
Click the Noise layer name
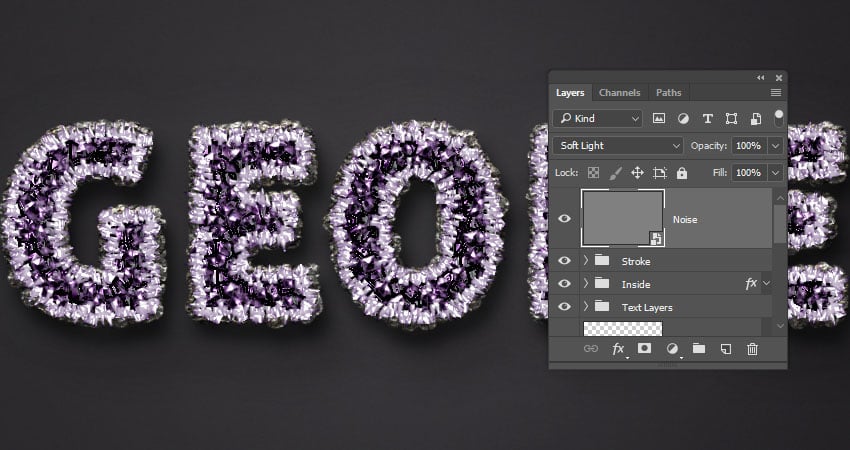[x=685, y=220]
